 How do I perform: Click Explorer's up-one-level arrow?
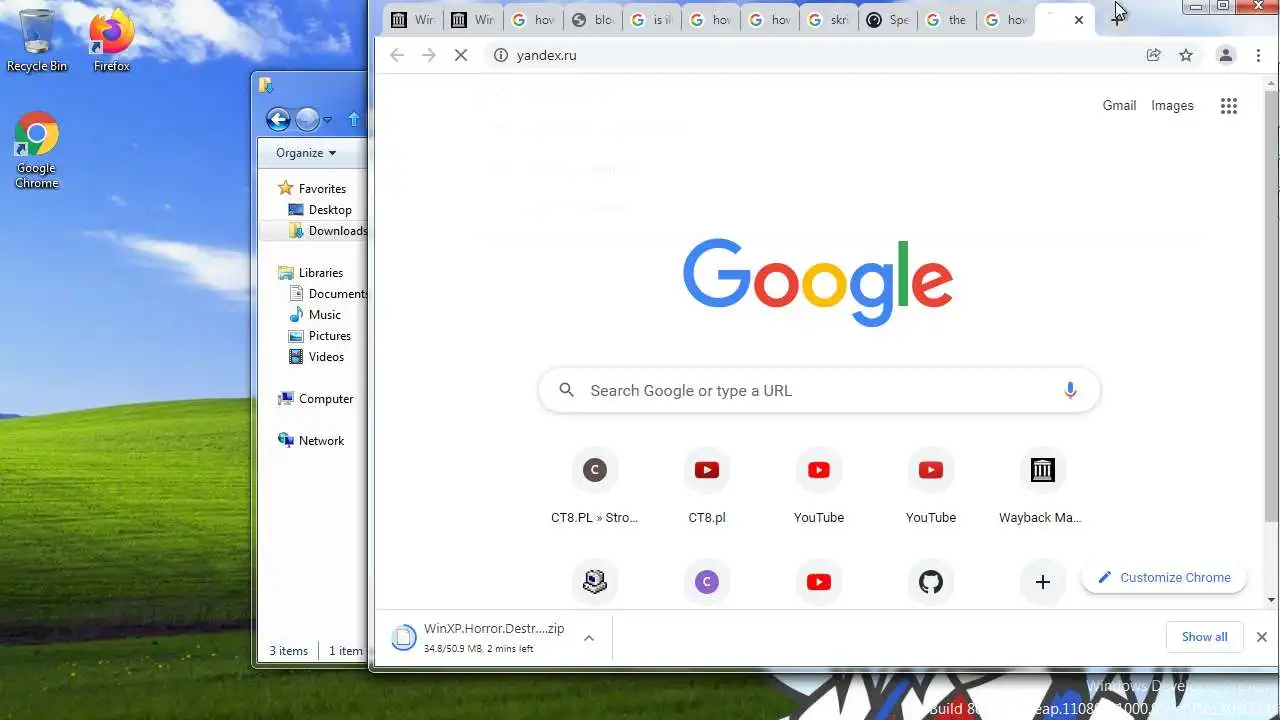(353, 120)
